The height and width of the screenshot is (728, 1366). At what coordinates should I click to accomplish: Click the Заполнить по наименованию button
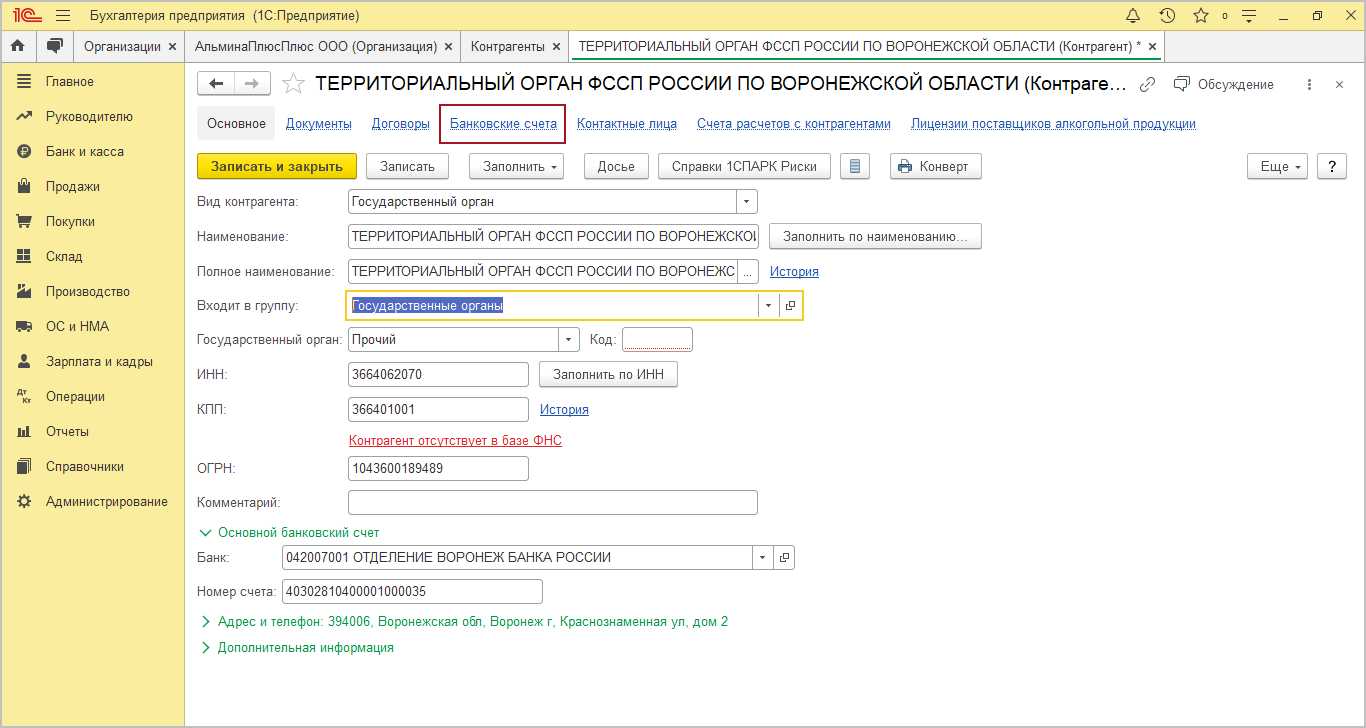tap(875, 236)
